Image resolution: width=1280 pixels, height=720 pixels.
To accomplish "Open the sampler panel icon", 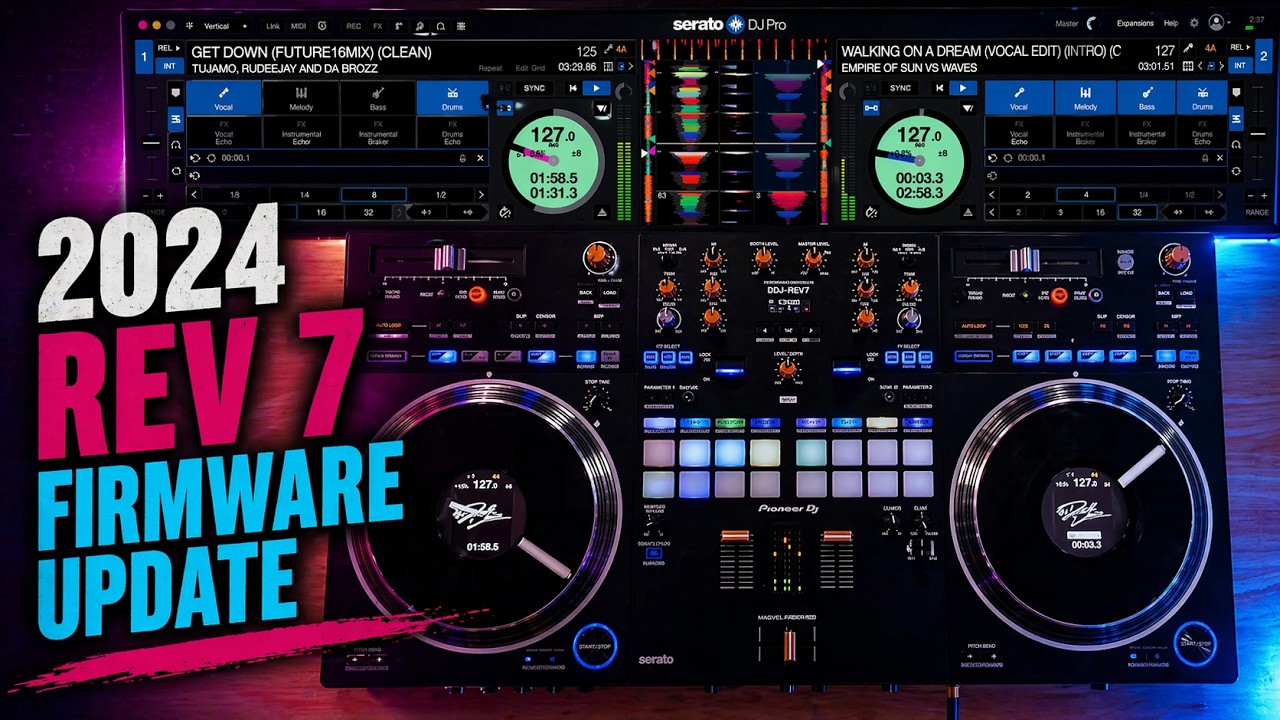I will pyautogui.click(x=399, y=25).
